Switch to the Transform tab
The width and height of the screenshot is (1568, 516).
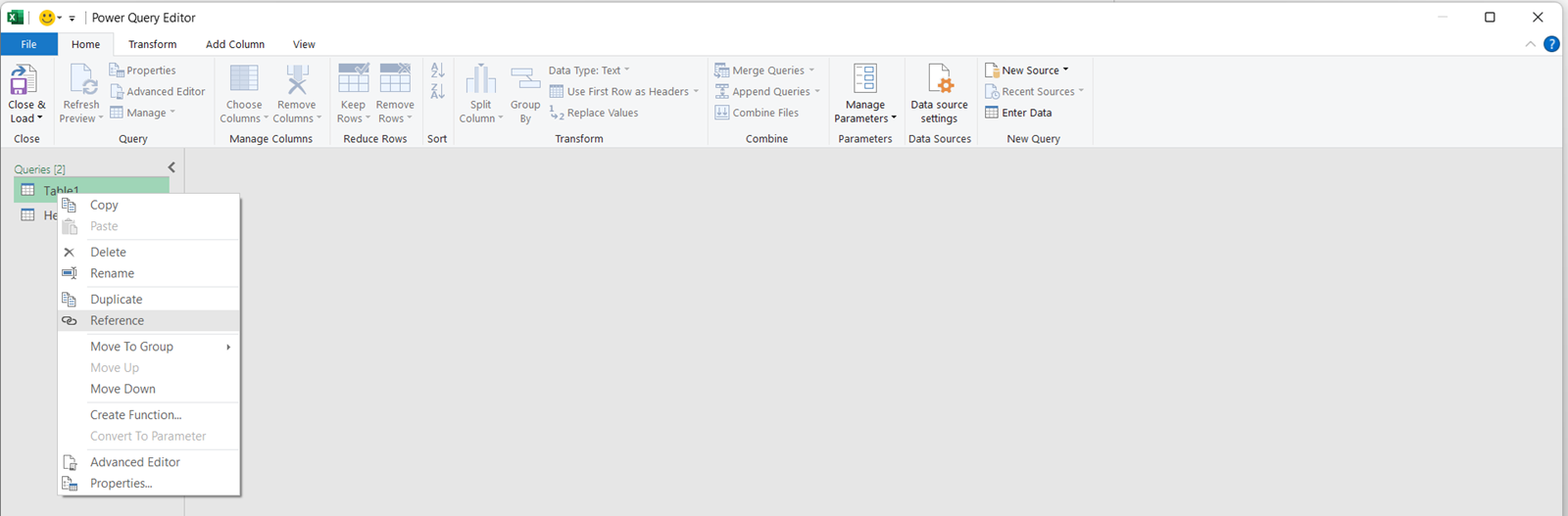[x=152, y=44]
